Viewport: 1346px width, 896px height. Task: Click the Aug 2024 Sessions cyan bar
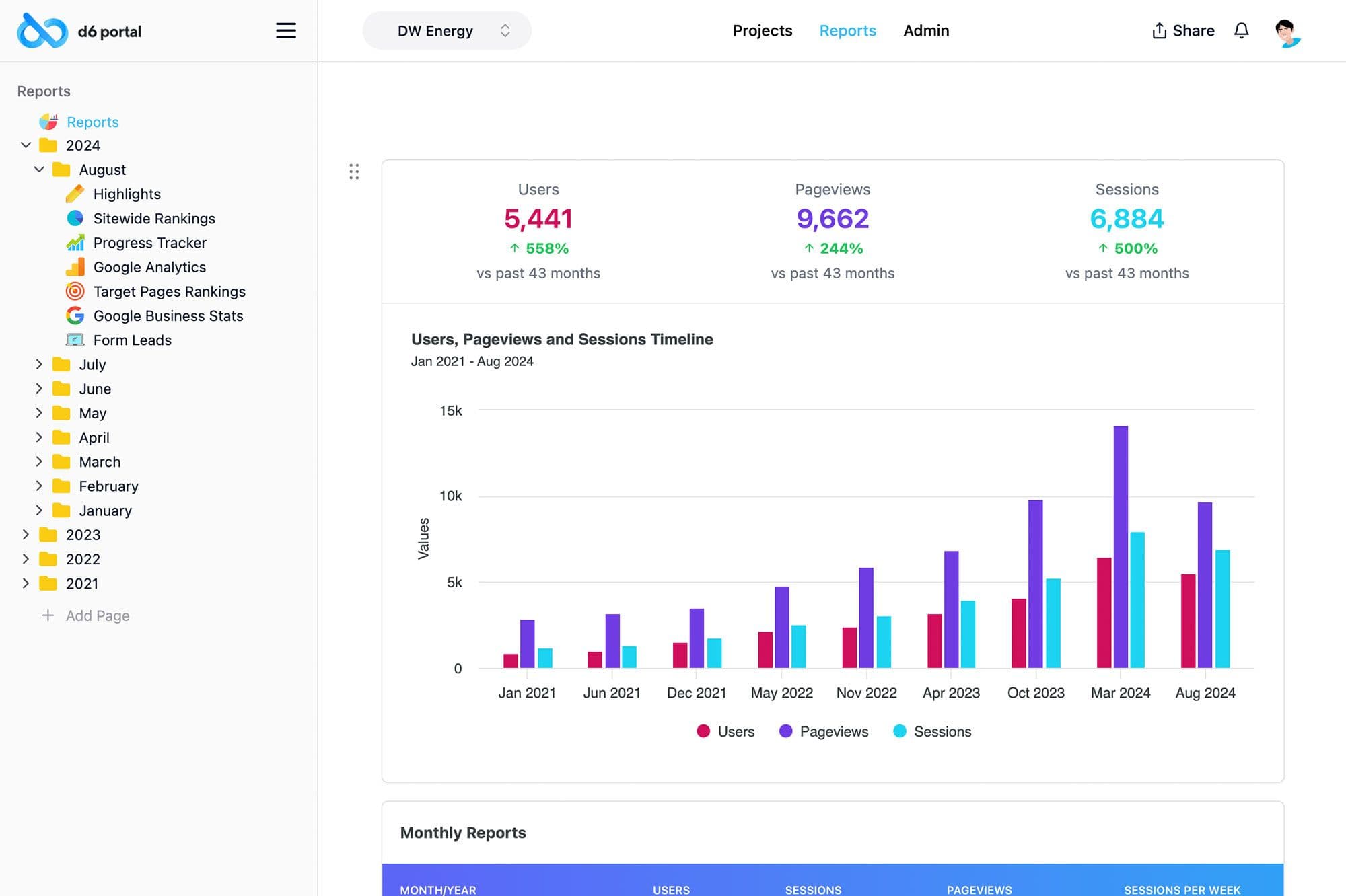click(1222, 609)
